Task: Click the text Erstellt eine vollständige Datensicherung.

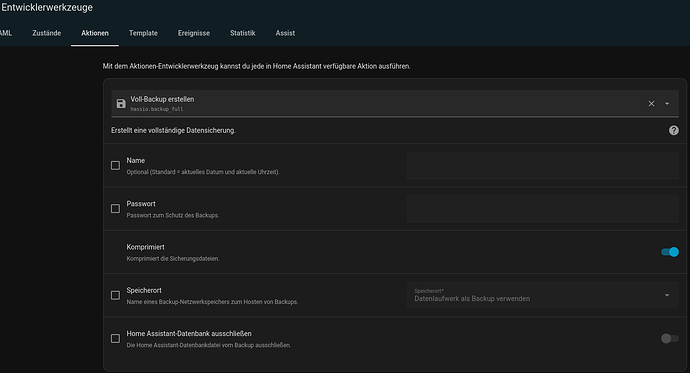Action: point(173,131)
